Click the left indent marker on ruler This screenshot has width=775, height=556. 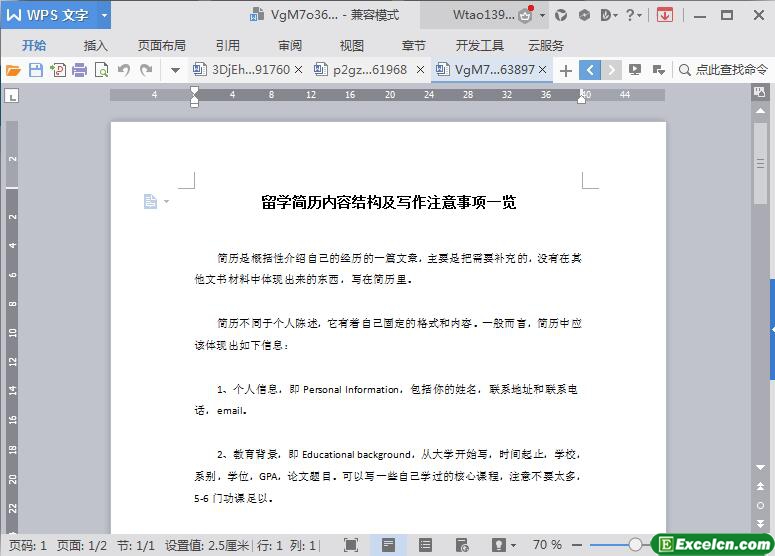[x=194, y=102]
